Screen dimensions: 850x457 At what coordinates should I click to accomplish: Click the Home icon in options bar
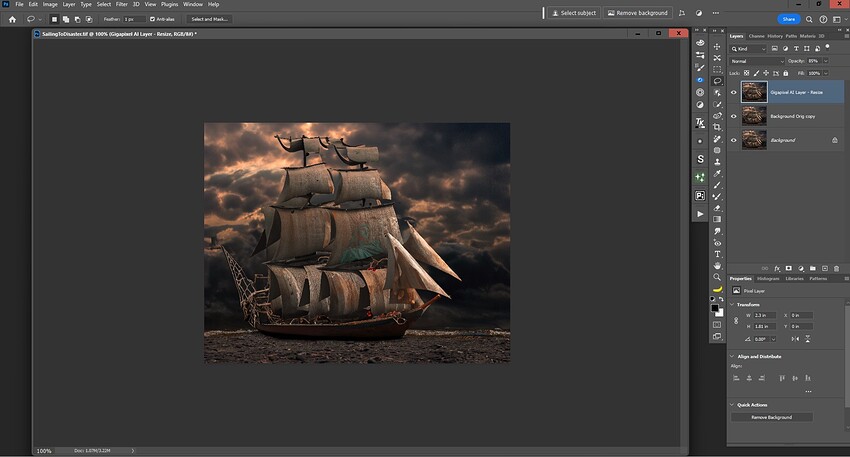point(12,19)
